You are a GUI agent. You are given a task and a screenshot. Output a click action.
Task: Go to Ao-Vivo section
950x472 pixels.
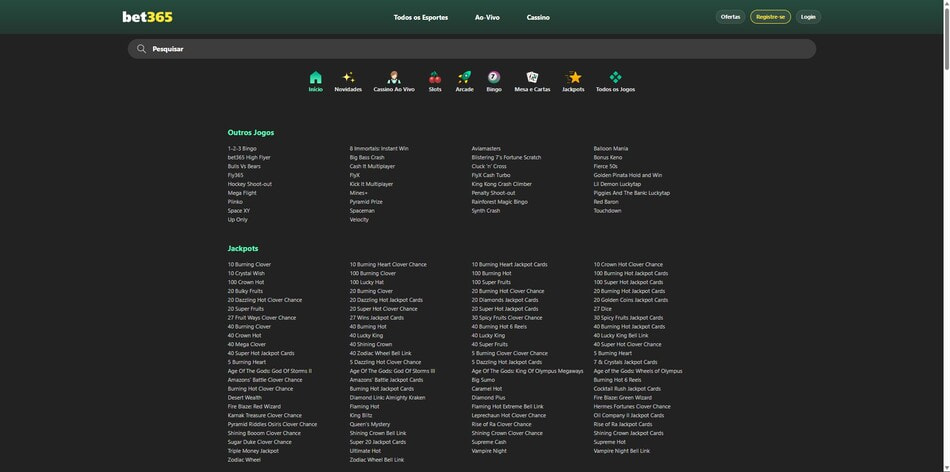(x=487, y=18)
